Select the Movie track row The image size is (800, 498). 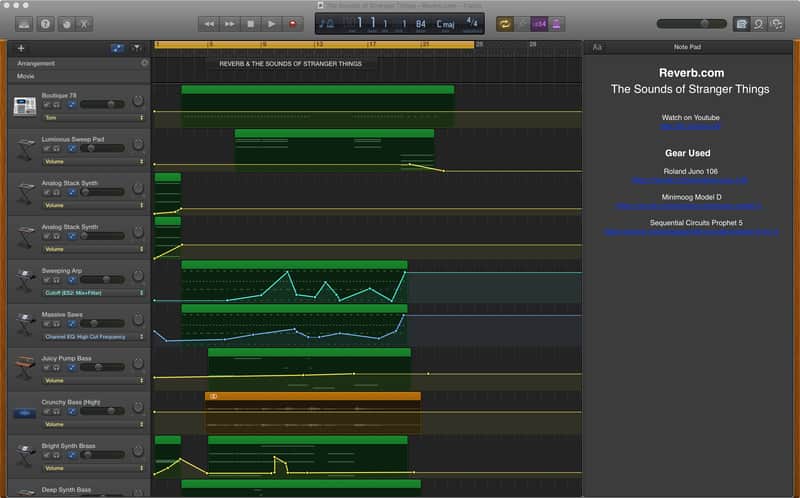(79, 76)
